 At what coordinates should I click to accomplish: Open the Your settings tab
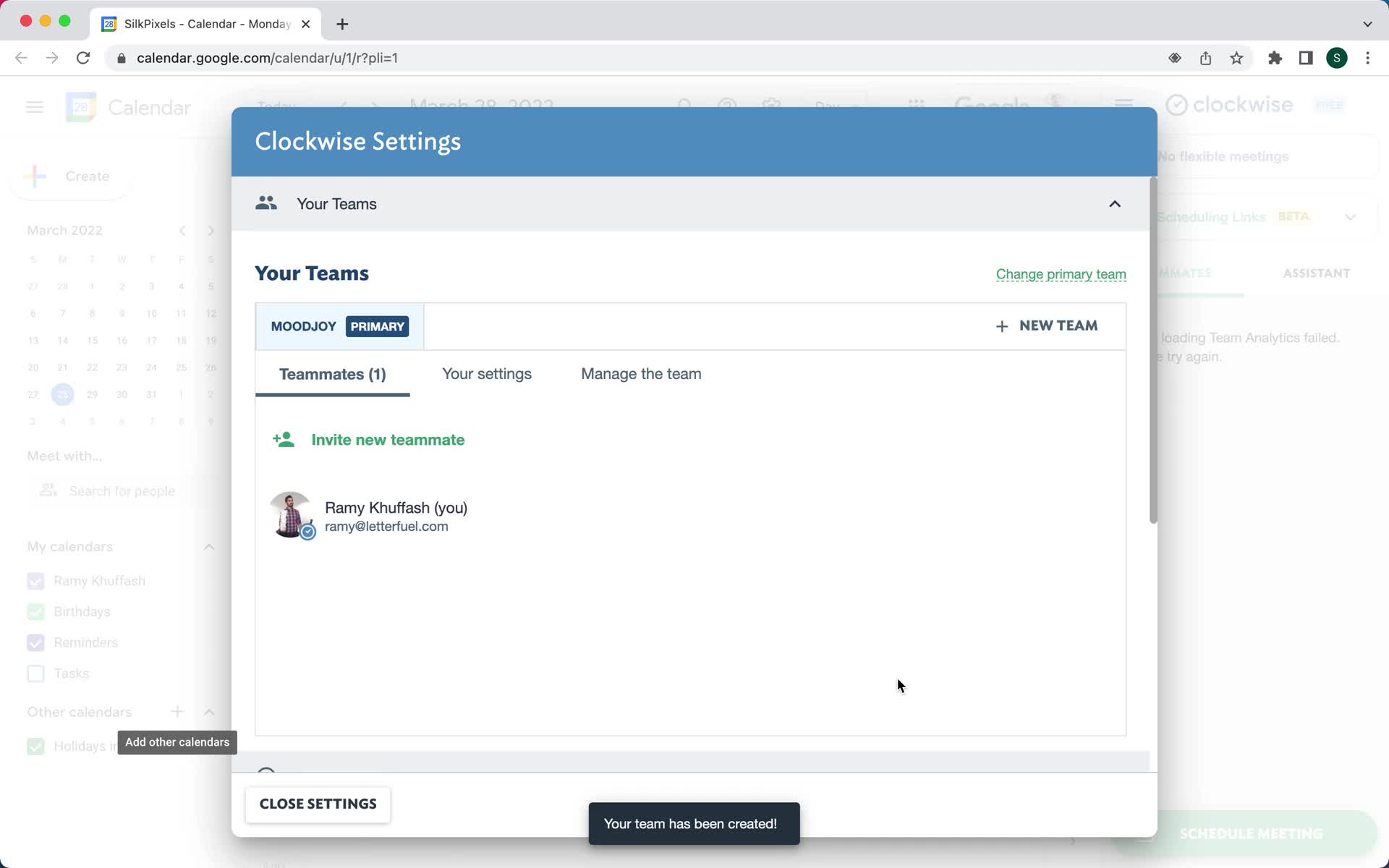[x=487, y=374]
